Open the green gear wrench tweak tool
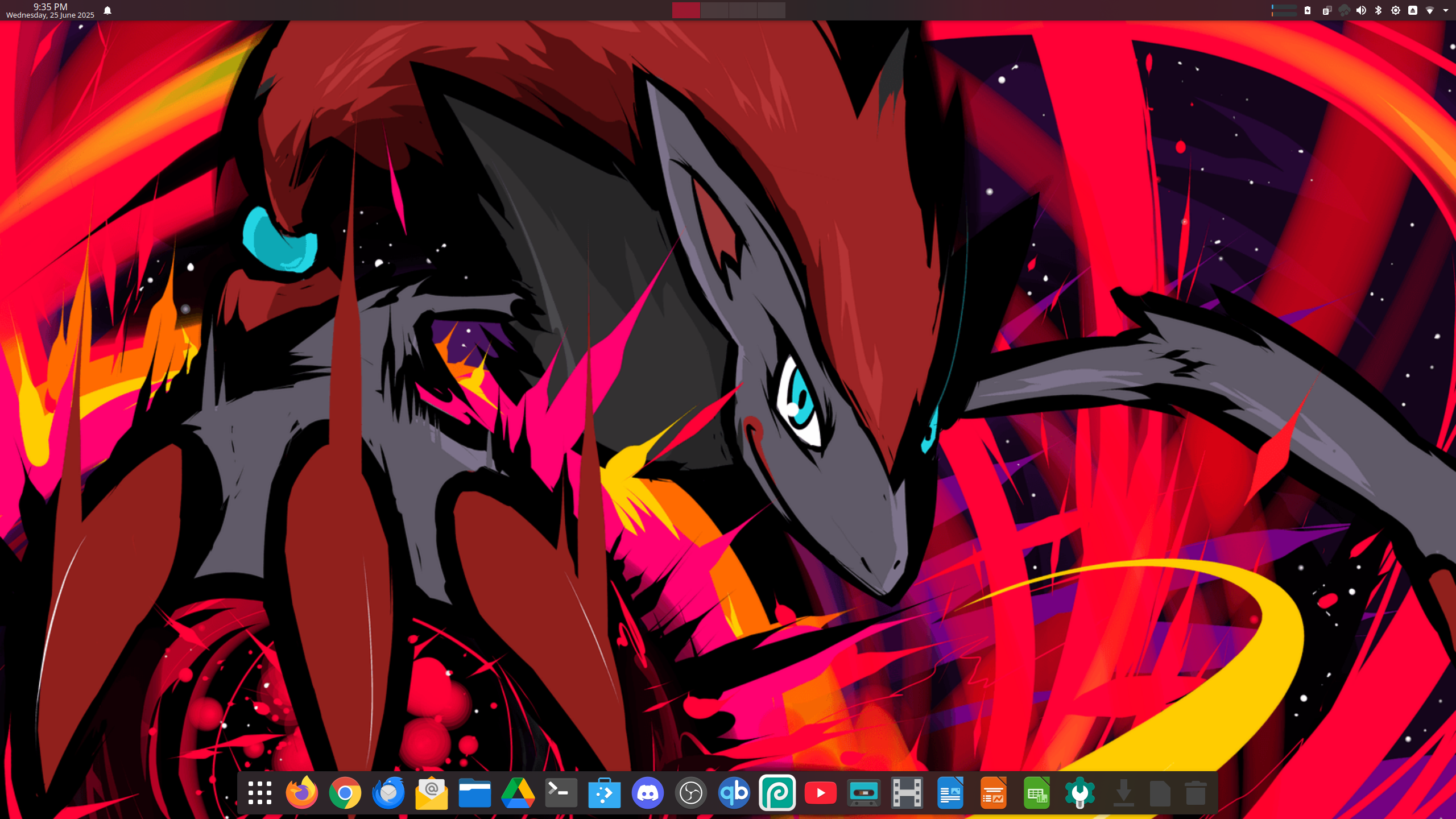The image size is (1456, 819). (1080, 793)
